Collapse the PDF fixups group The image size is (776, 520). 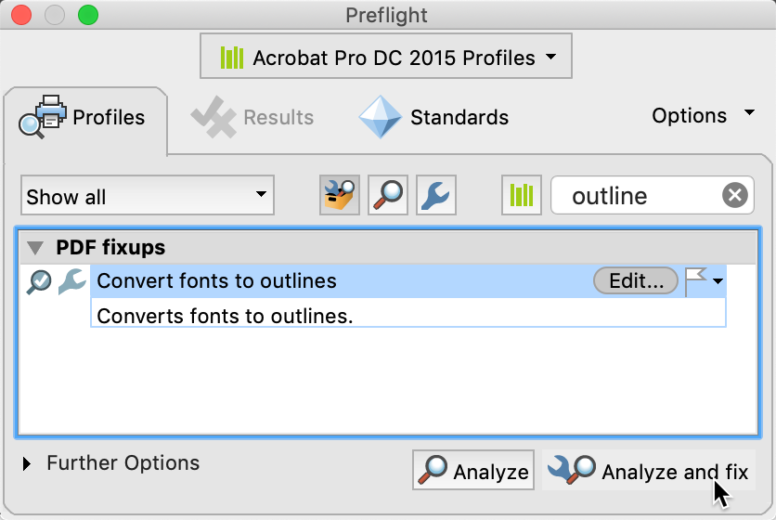click(x=35, y=247)
